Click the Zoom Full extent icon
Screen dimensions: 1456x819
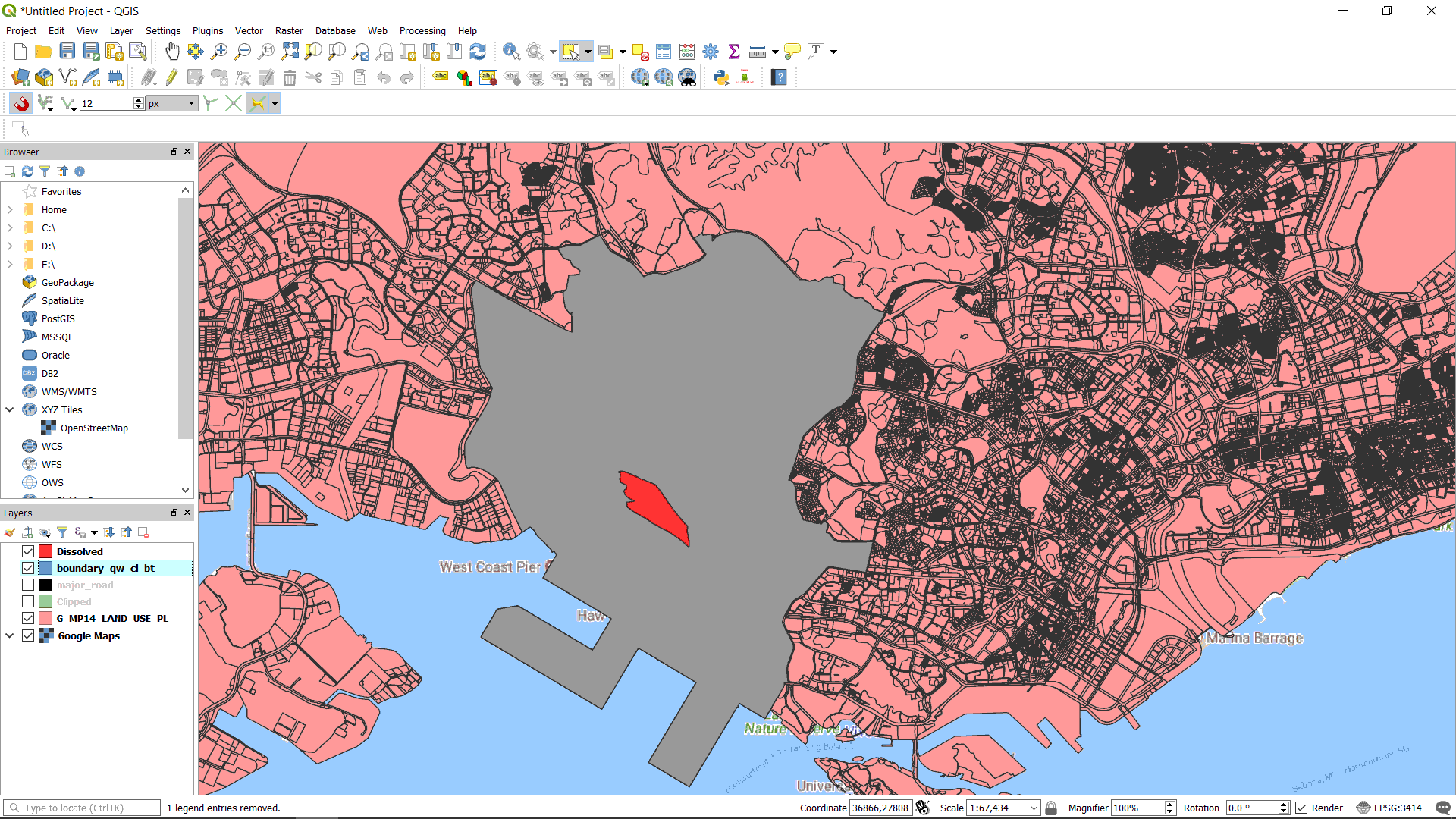(290, 52)
